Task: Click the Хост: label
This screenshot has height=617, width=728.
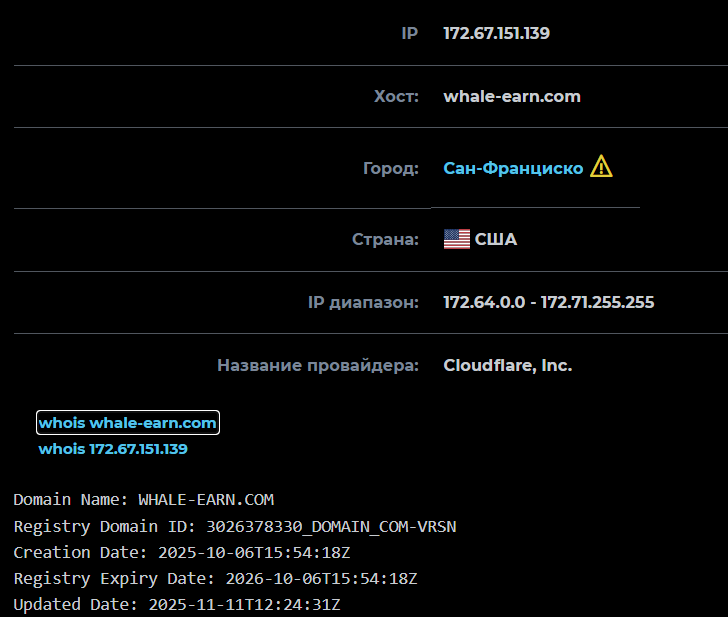Action: pos(396,97)
